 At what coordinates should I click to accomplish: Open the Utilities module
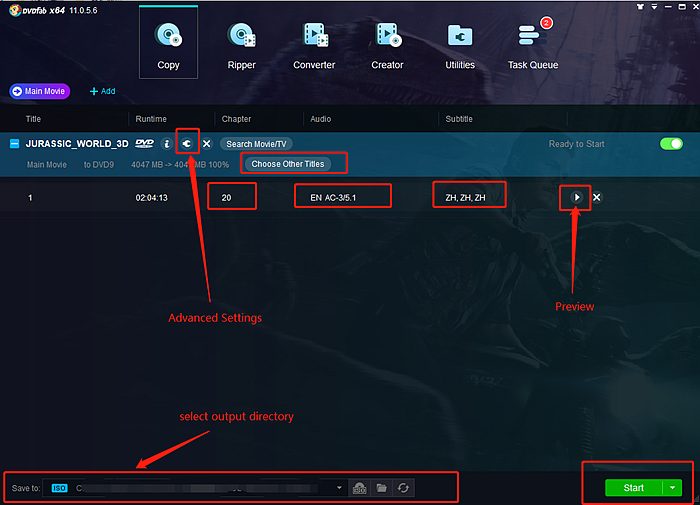click(460, 46)
